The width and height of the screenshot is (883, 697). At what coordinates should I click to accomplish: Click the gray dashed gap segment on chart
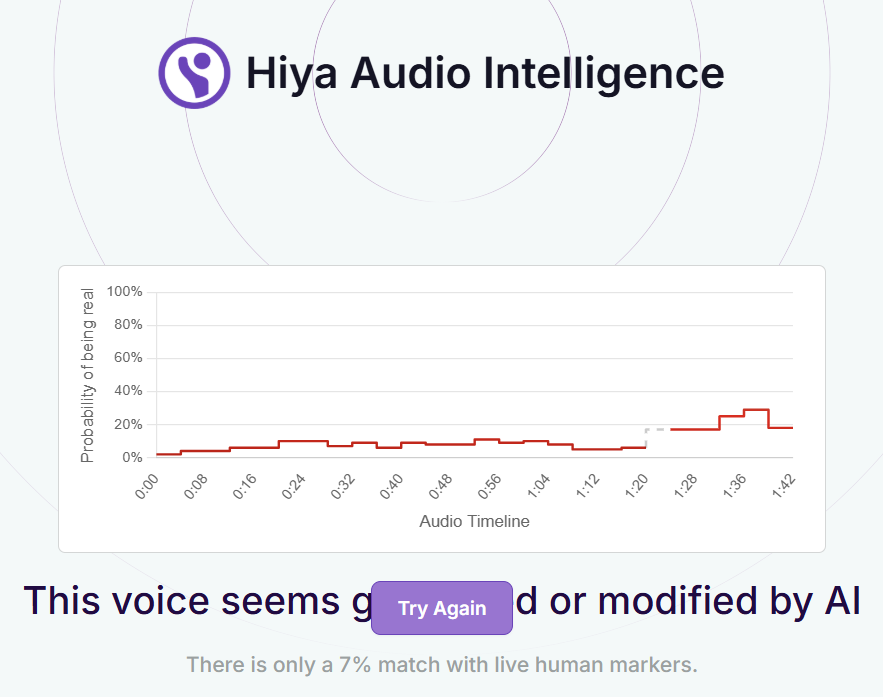tap(658, 430)
